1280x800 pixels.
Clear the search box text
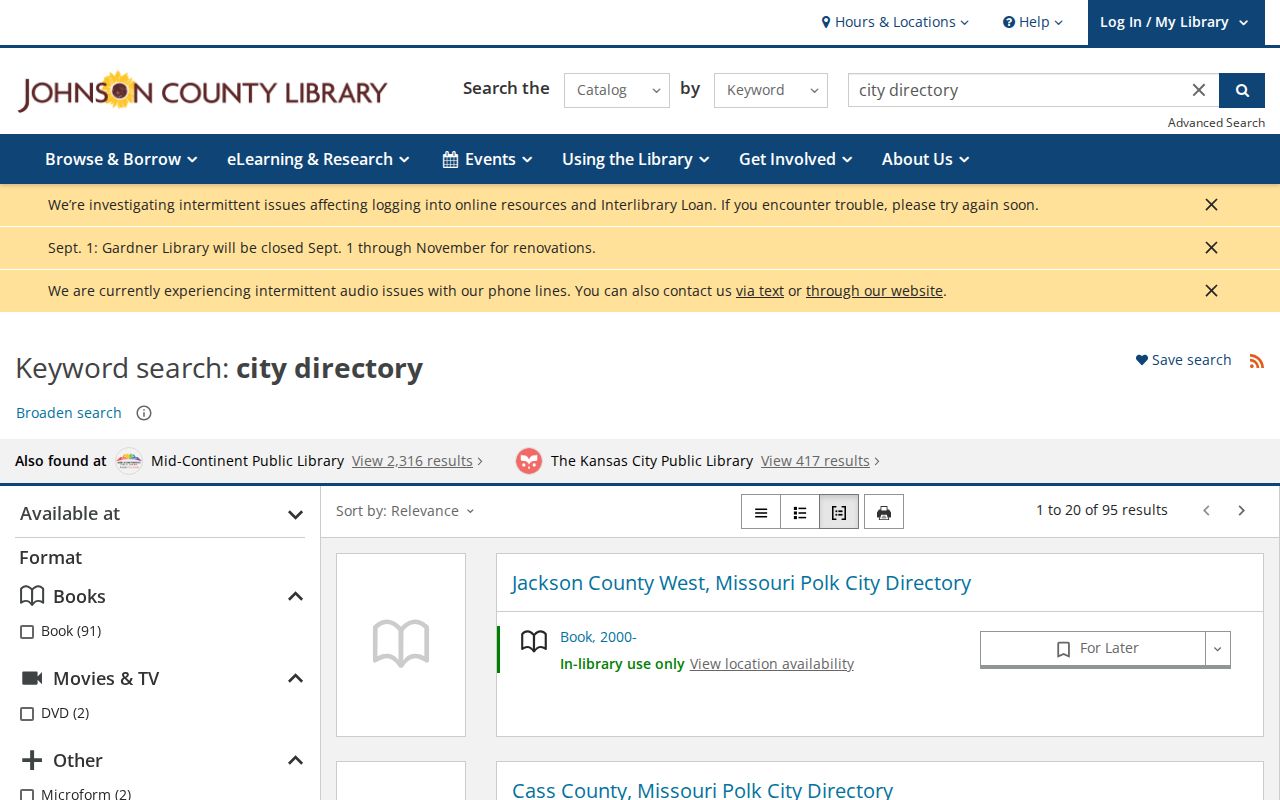pos(1199,90)
